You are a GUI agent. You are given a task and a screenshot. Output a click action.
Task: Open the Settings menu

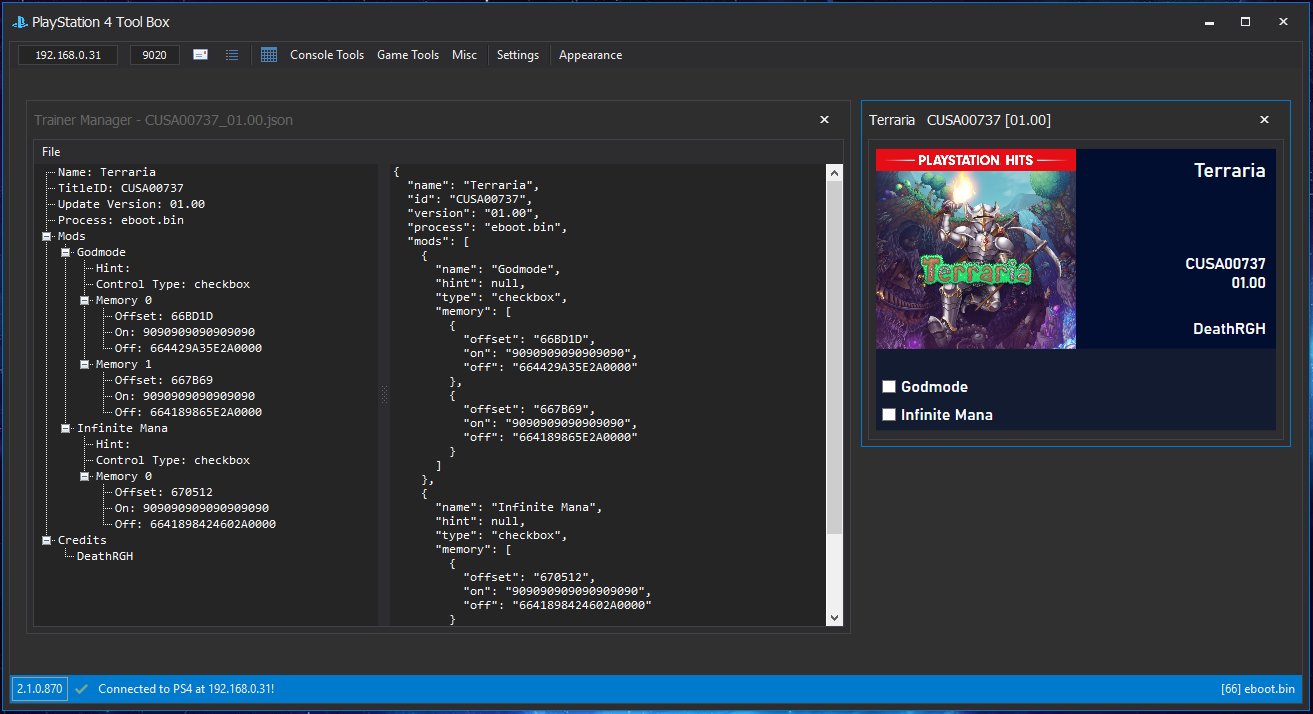point(518,55)
